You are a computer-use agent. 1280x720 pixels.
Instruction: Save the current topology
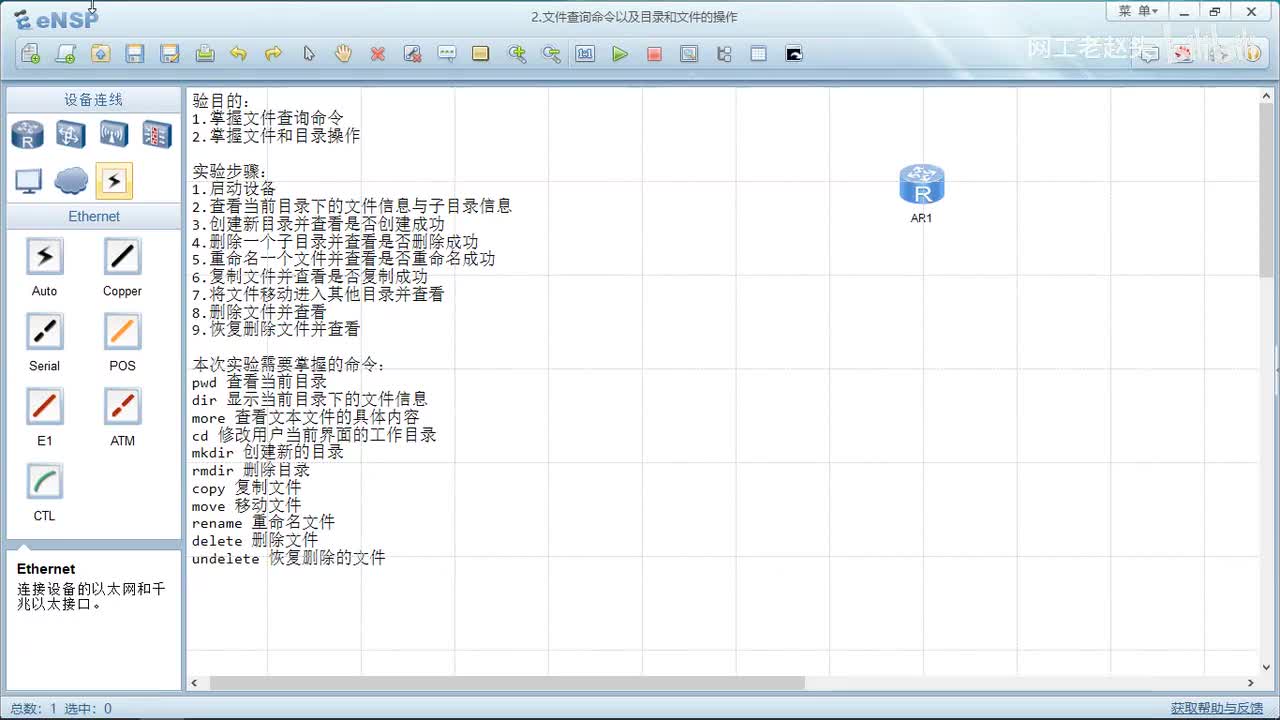135,54
